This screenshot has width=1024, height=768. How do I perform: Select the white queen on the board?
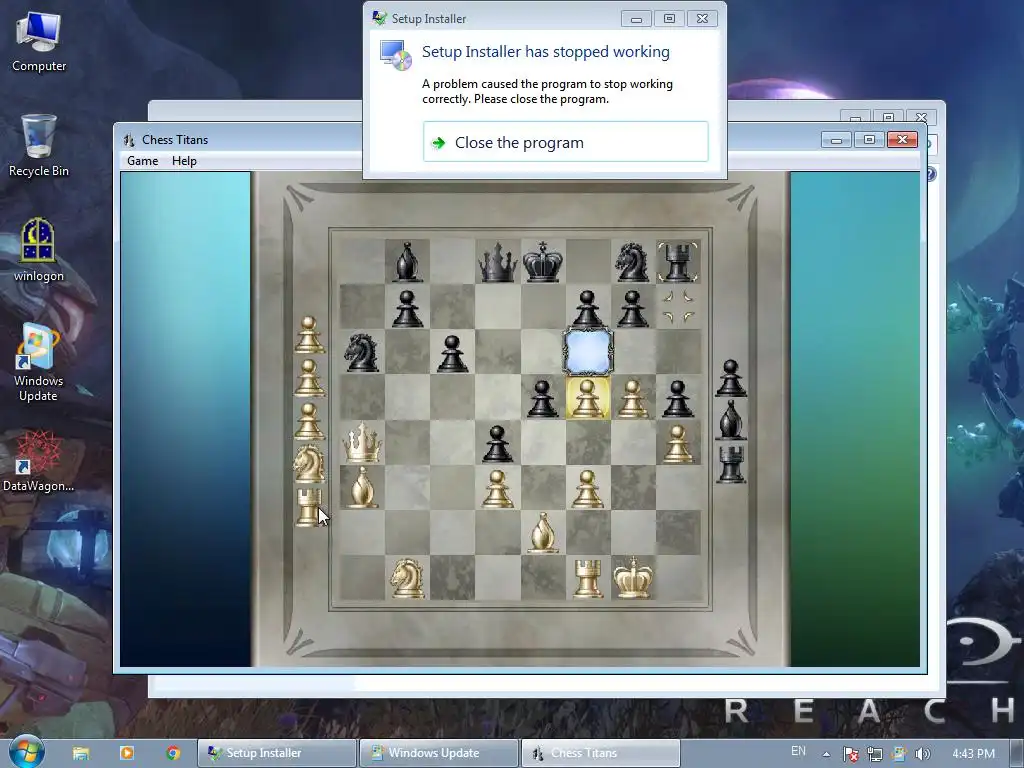362,443
